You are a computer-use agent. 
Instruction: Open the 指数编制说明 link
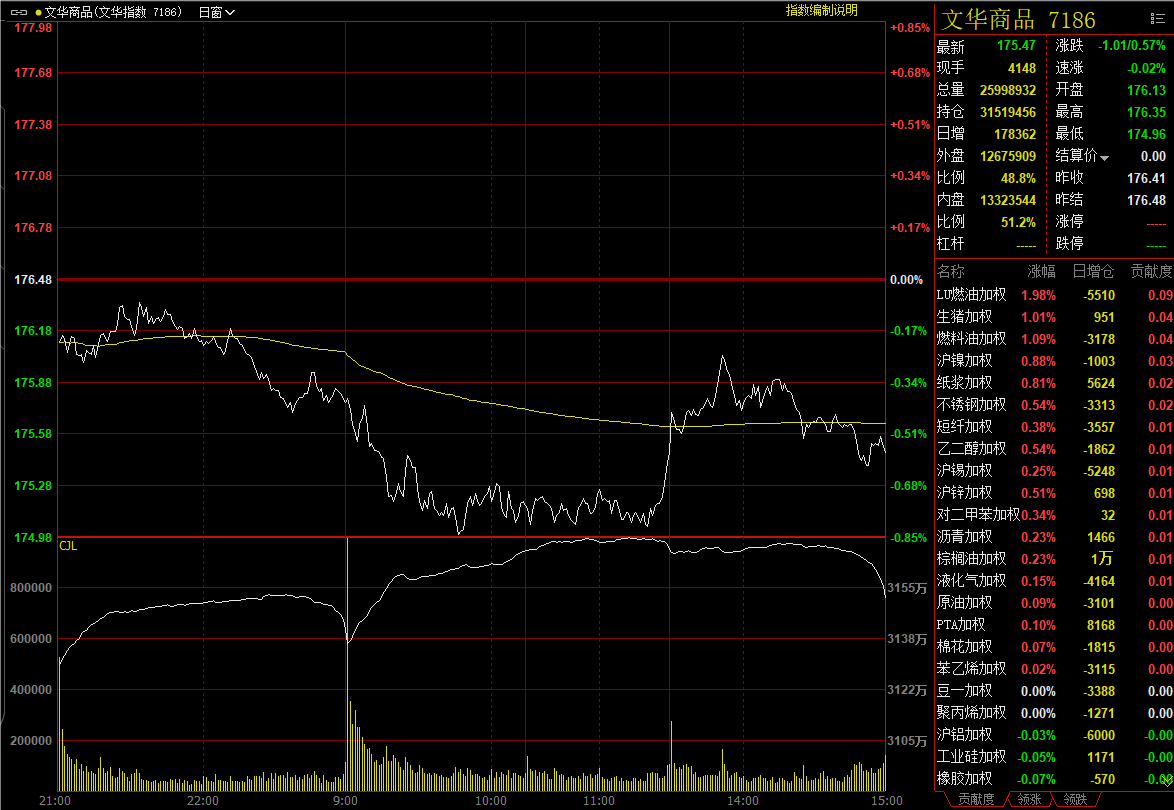[x=821, y=10]
